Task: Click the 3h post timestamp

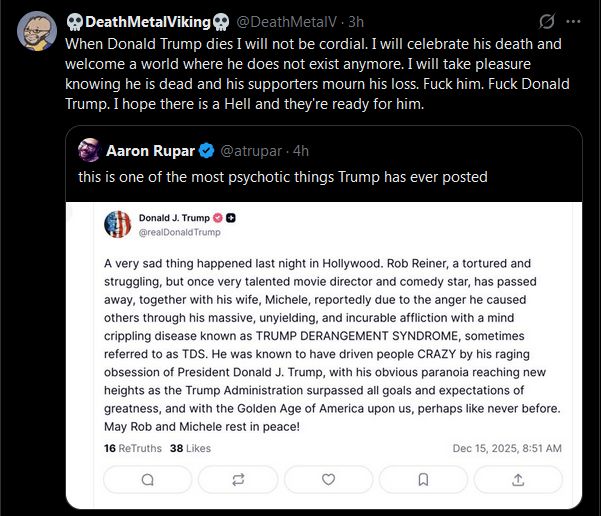Action: tap(356, 21)
